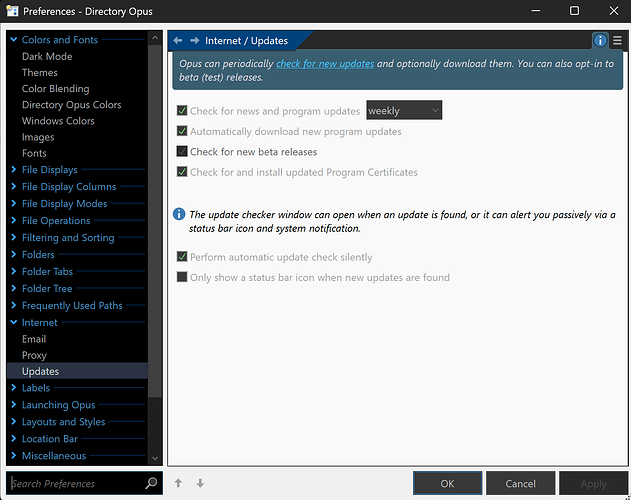
Task: Expand the Layouts and Styles category
Action: pyautogui.click(x=14, y=421)
